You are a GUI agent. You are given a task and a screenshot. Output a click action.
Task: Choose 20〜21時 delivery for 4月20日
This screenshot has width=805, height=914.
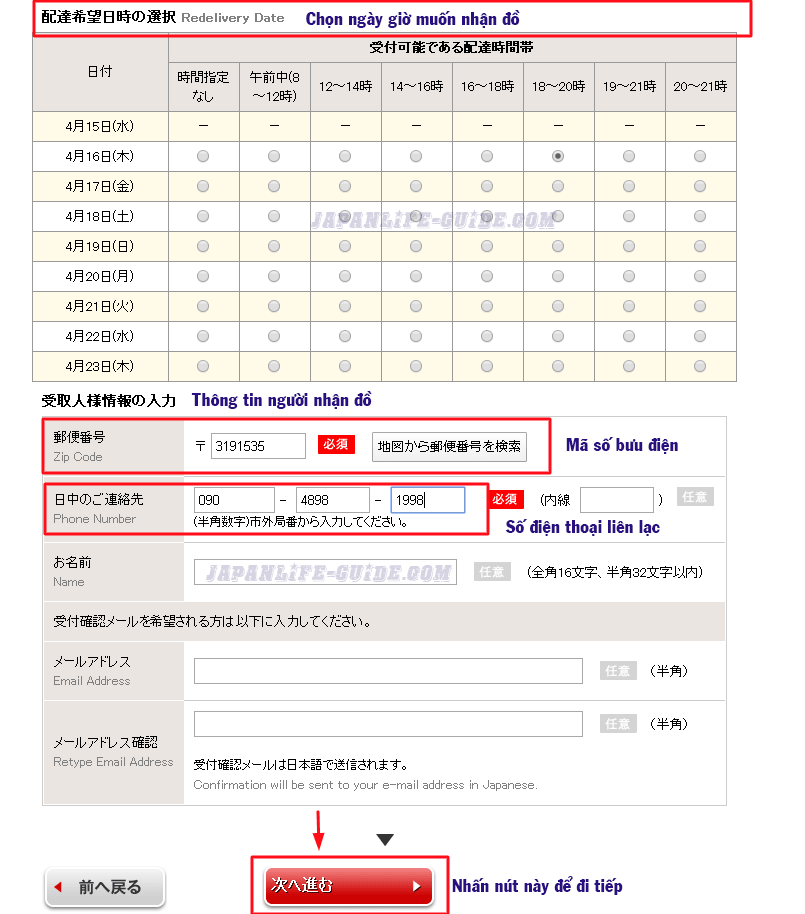(700, 276)
